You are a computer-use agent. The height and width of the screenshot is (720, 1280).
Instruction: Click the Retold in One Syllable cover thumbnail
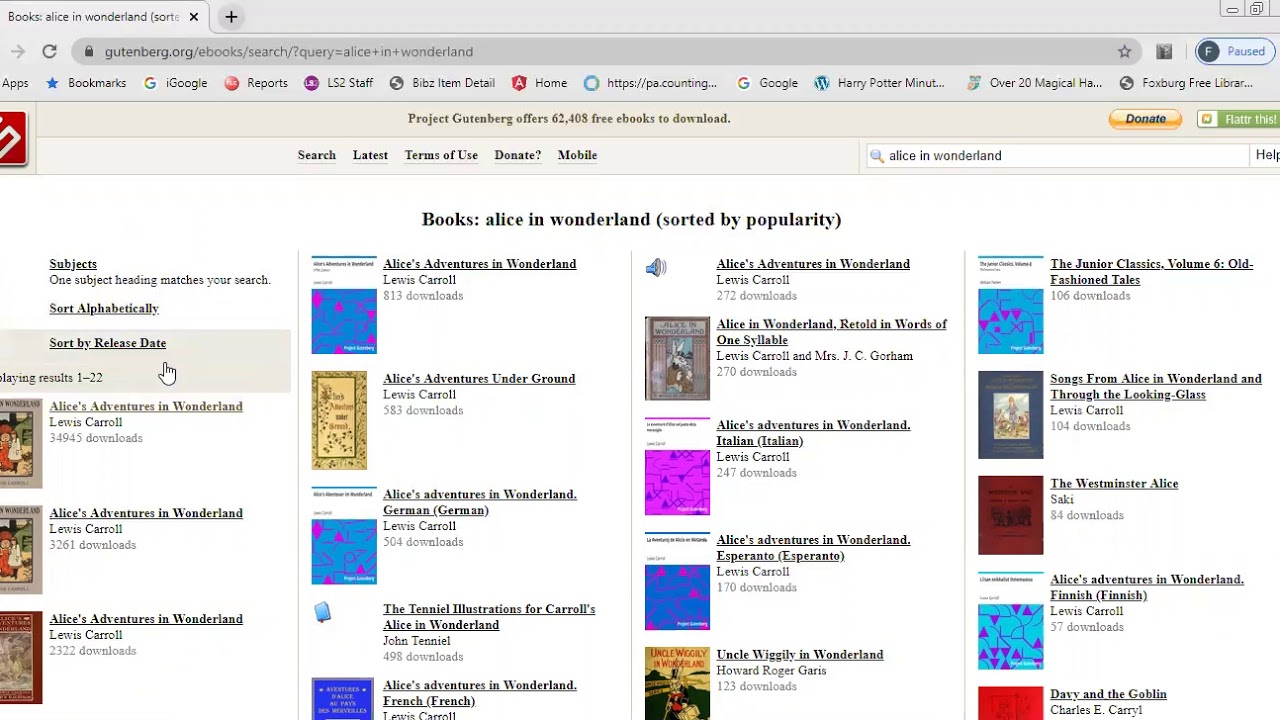677,358
